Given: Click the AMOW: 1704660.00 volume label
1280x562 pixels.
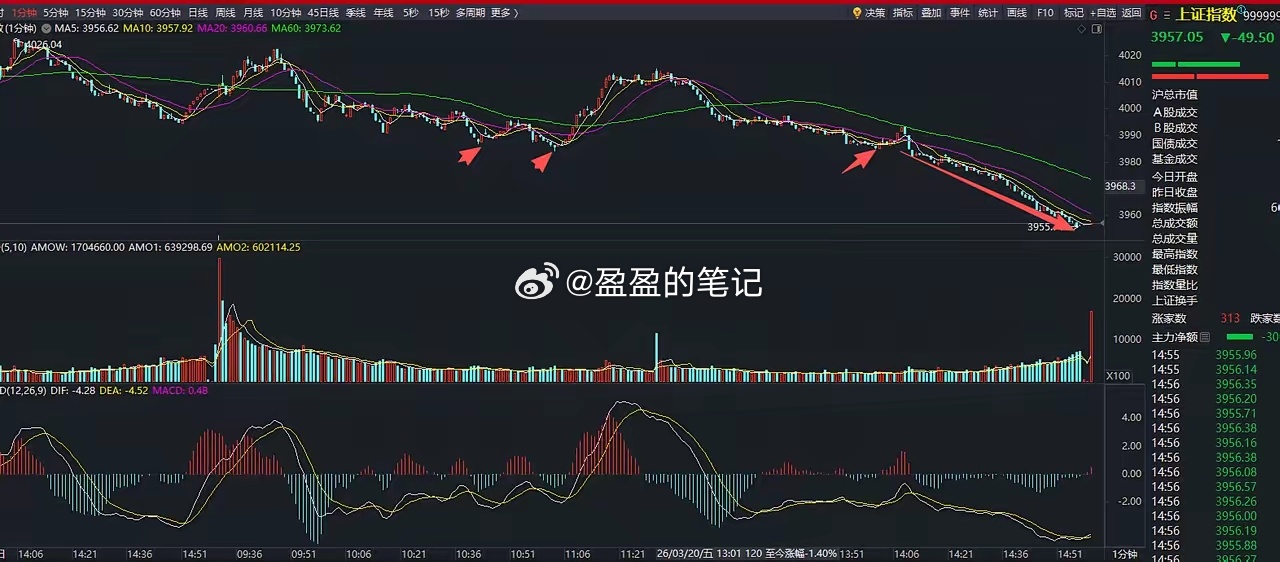Looking at the screenshot, I should (x=79, y=247).
